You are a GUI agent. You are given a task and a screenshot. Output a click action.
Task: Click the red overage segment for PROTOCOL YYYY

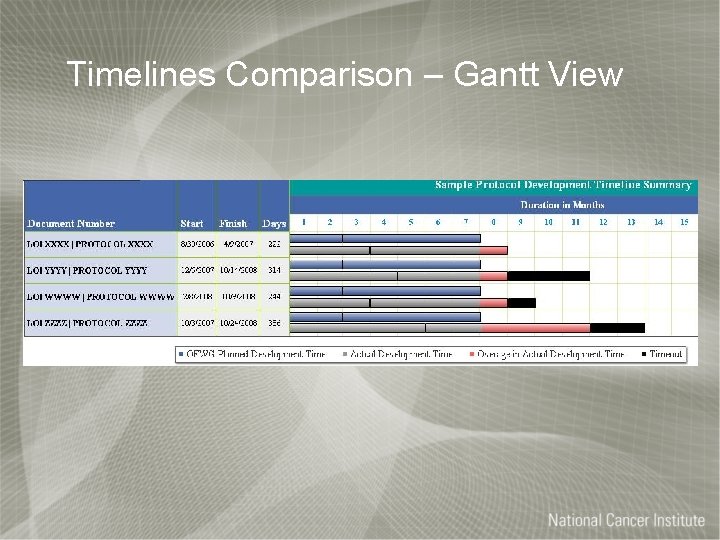[494, 276]
